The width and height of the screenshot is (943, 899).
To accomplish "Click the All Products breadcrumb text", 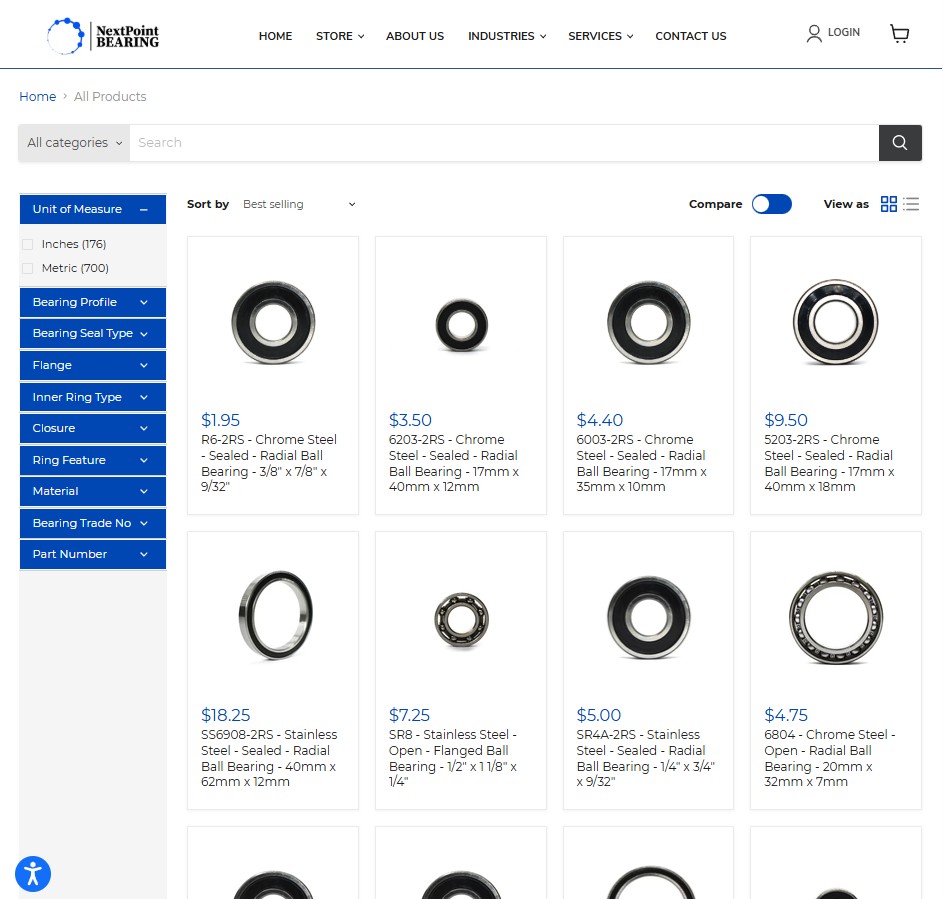I will coord(110,96).
